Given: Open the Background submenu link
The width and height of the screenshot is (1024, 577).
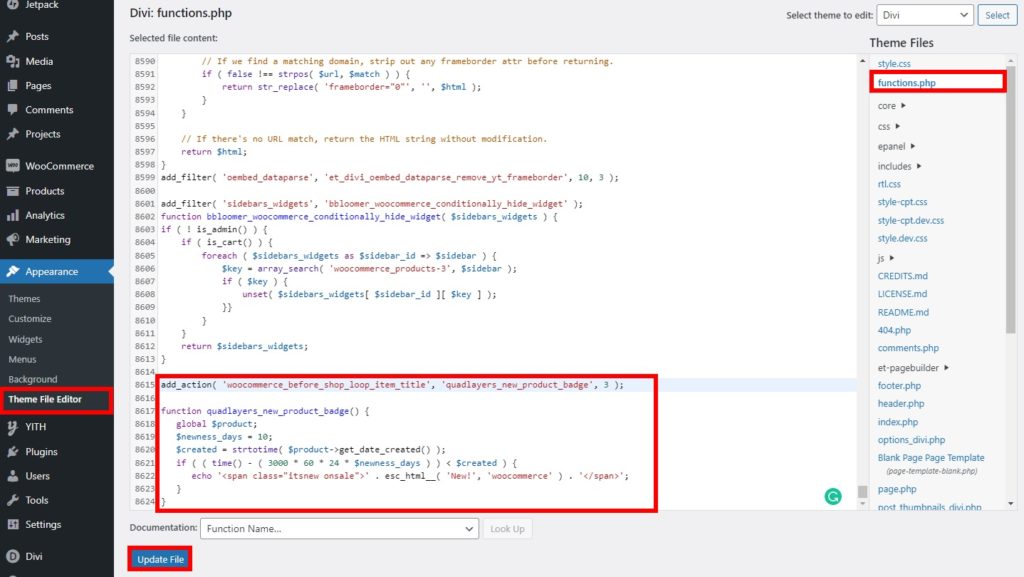Looking at the screenshot, I should pyautogui.click(x=33, y=379).
